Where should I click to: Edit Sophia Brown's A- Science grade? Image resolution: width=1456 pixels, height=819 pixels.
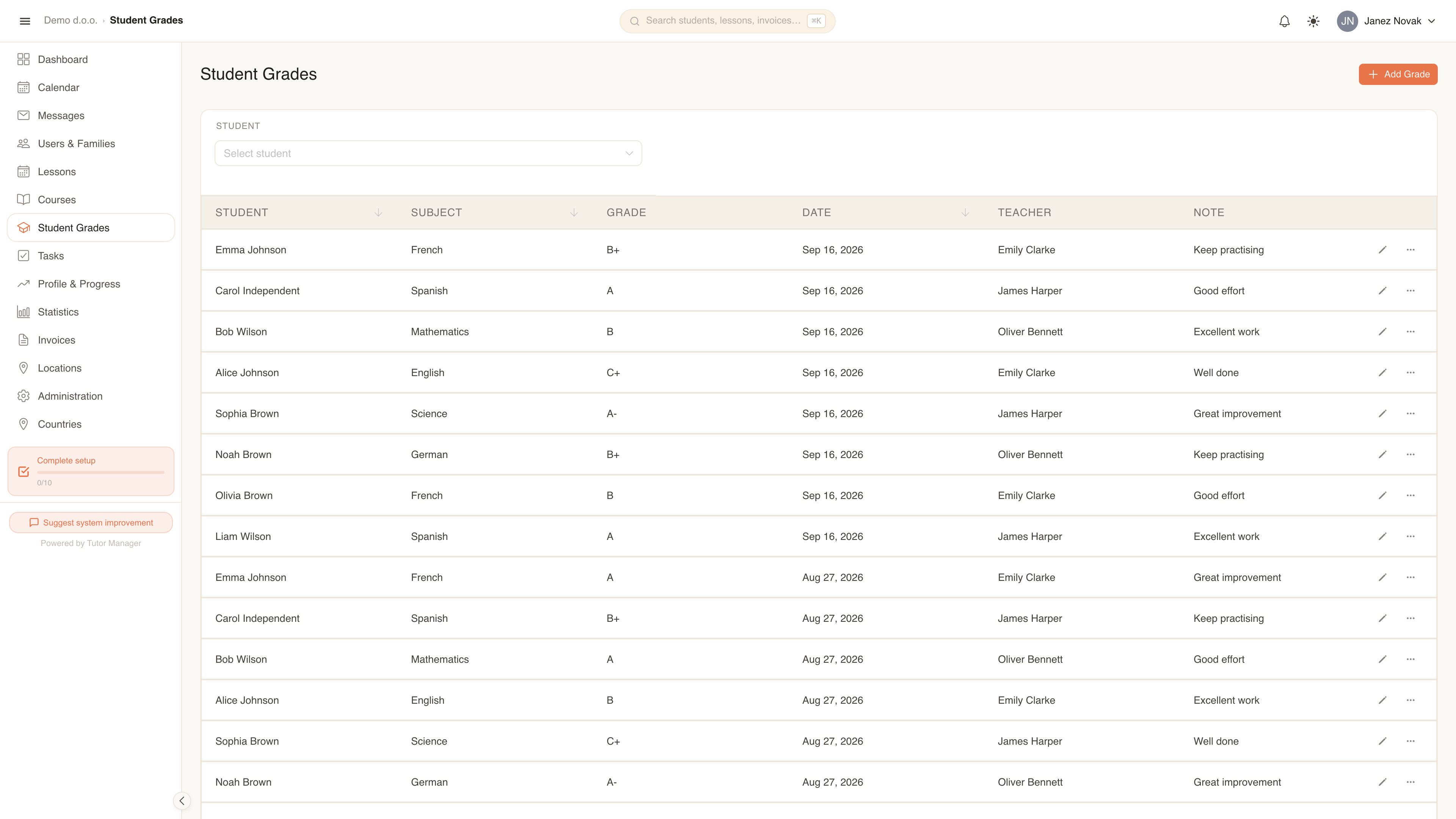[x=1382, y=414]
